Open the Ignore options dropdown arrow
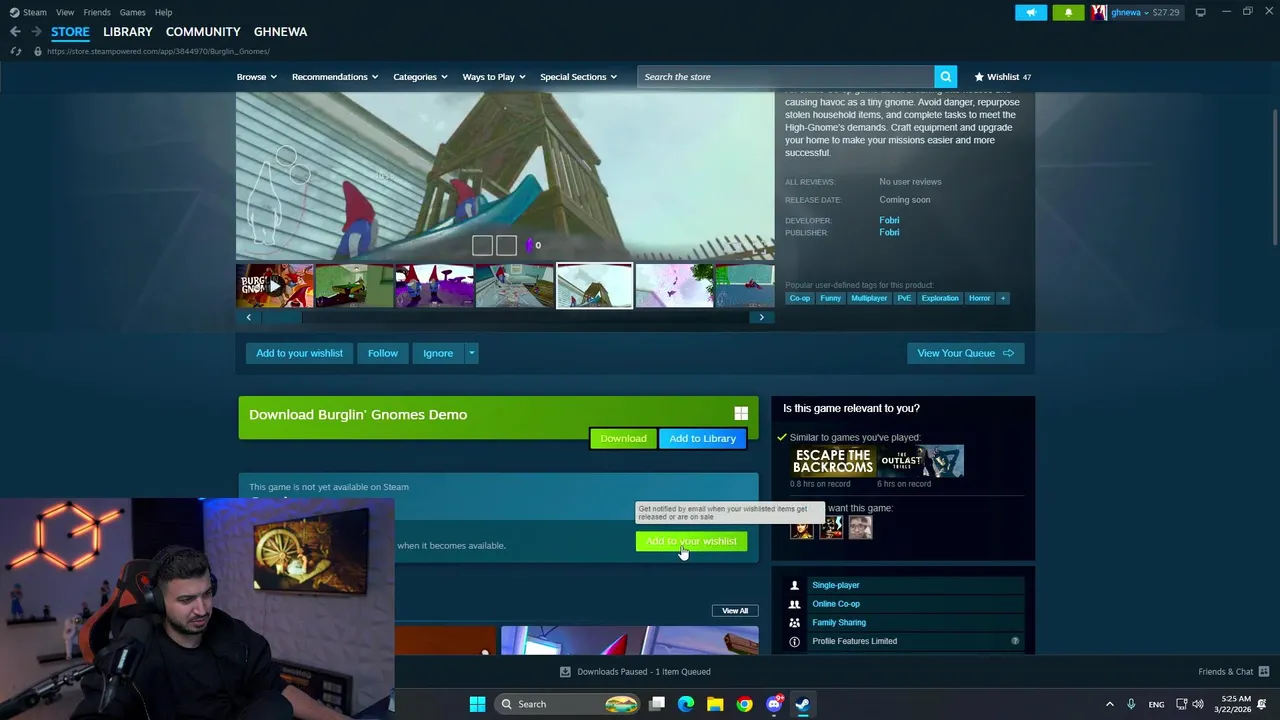The width and height of the screenshot is (1280, 720). click(x=471, y=353)
